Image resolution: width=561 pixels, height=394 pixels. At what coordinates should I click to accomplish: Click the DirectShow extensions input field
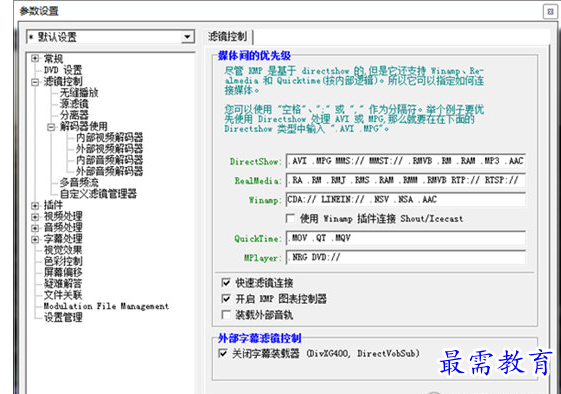coord(406,161)
